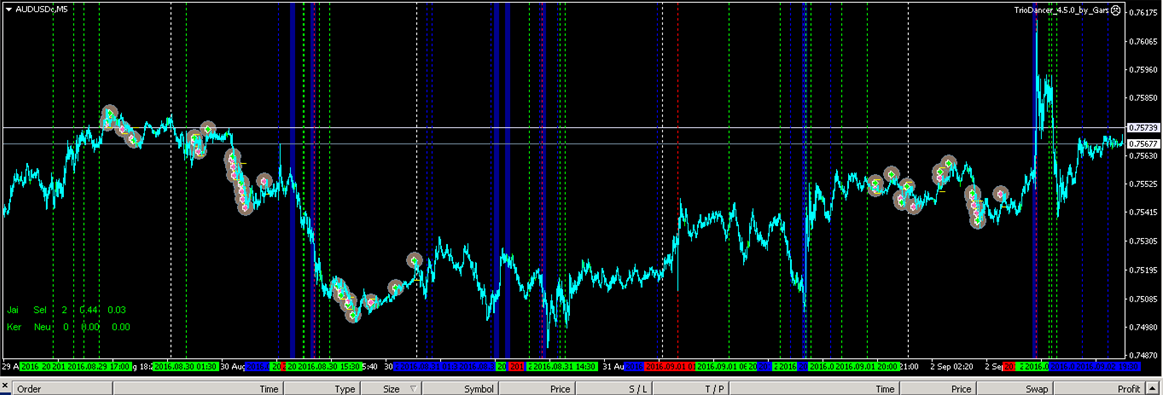The height and width of the screenshot is (395, 1163).
Task: Click the Ker Neu status line
Action: 68,327
